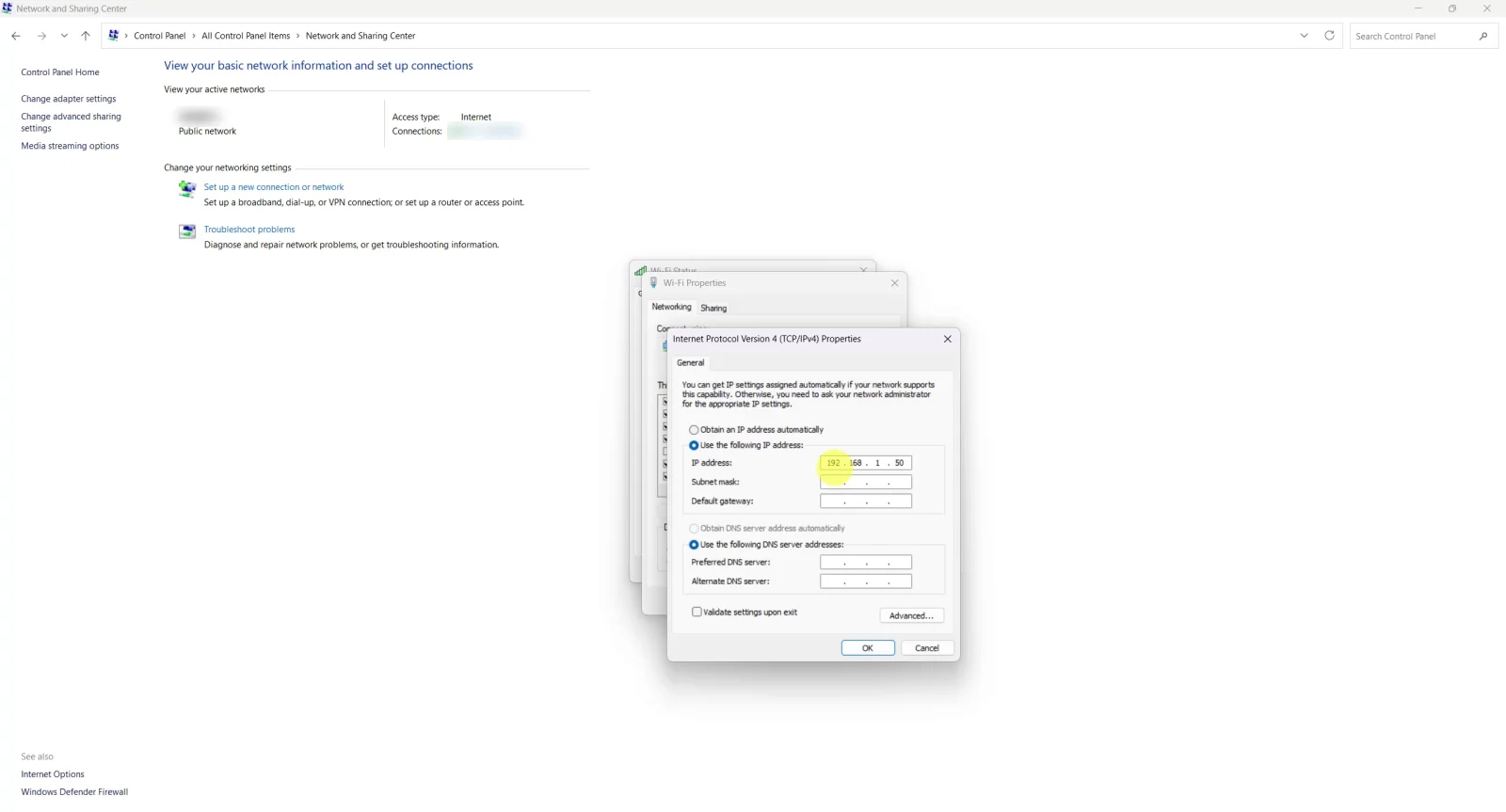Open Internet Options under See also
Screen dimensions: 1506x812
(53, 774)
